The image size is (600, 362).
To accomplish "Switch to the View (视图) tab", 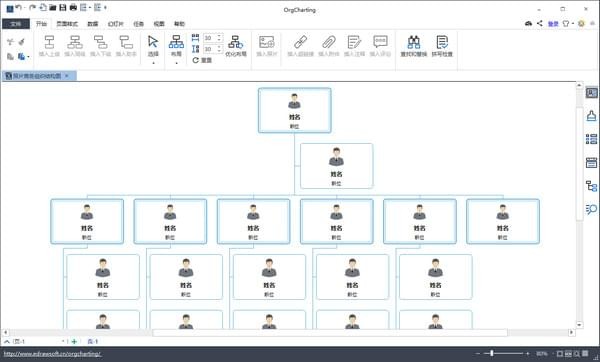I will (x=159, y=24).
